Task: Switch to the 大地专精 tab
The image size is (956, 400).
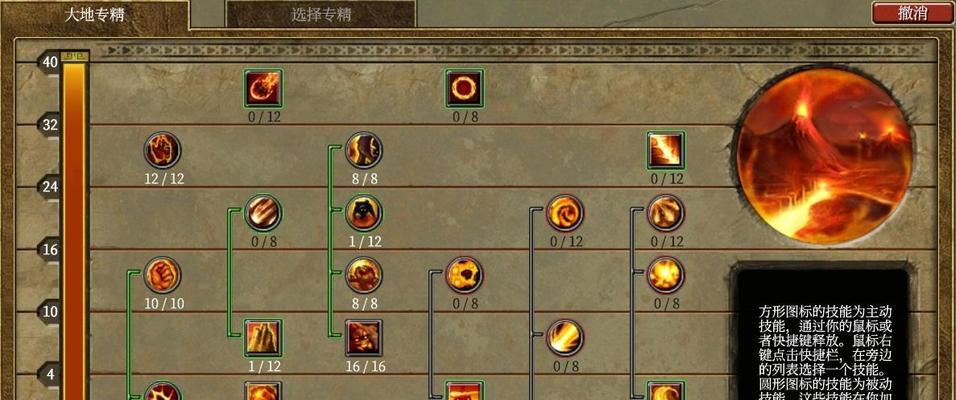Action: point(95,15)
